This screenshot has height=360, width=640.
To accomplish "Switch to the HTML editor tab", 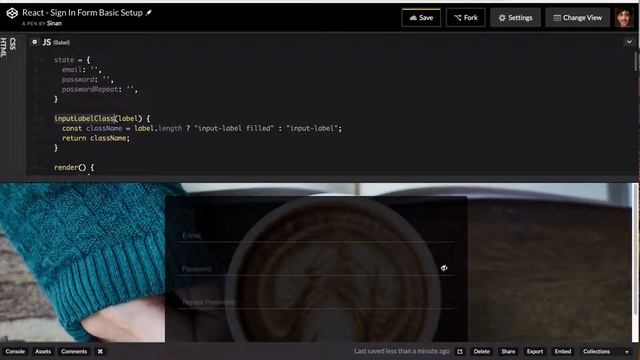I will (4, 47).
